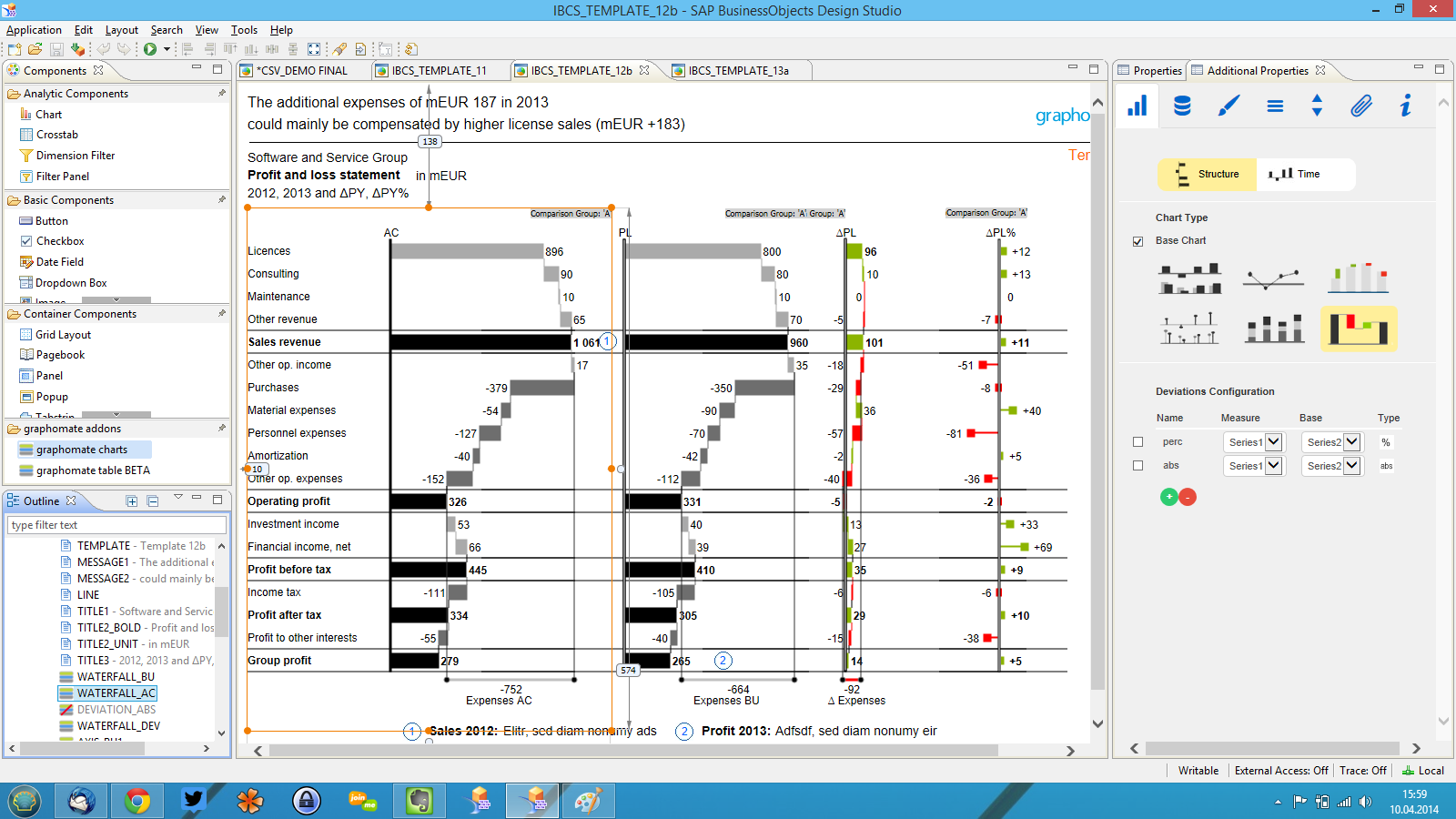Select the pin (needle) chart type thumbnail
This screenshot has width=1456, height=819.
pyautogui.click(x=1190, y=328)
